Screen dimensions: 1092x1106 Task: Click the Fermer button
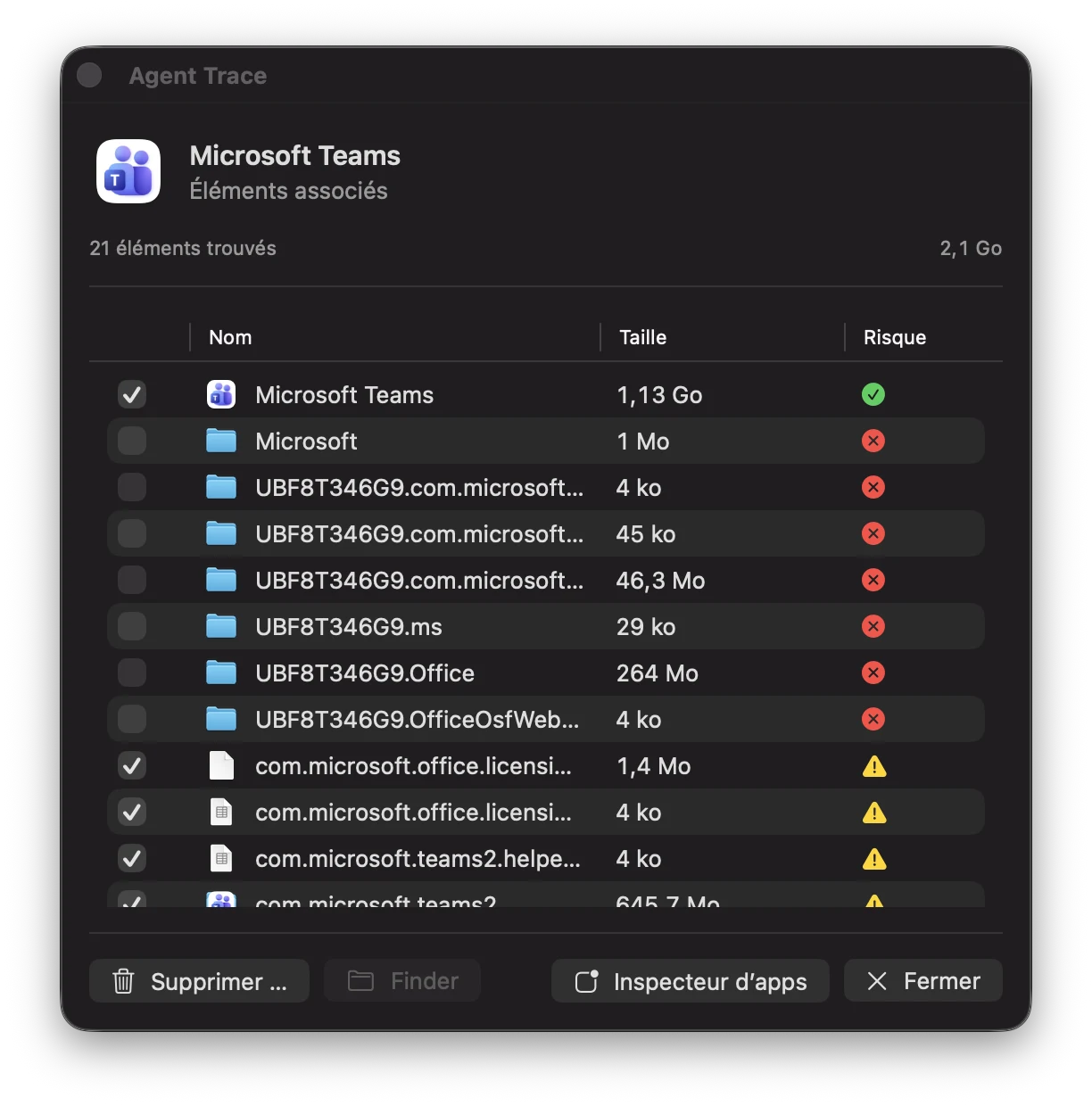point(923,981)
